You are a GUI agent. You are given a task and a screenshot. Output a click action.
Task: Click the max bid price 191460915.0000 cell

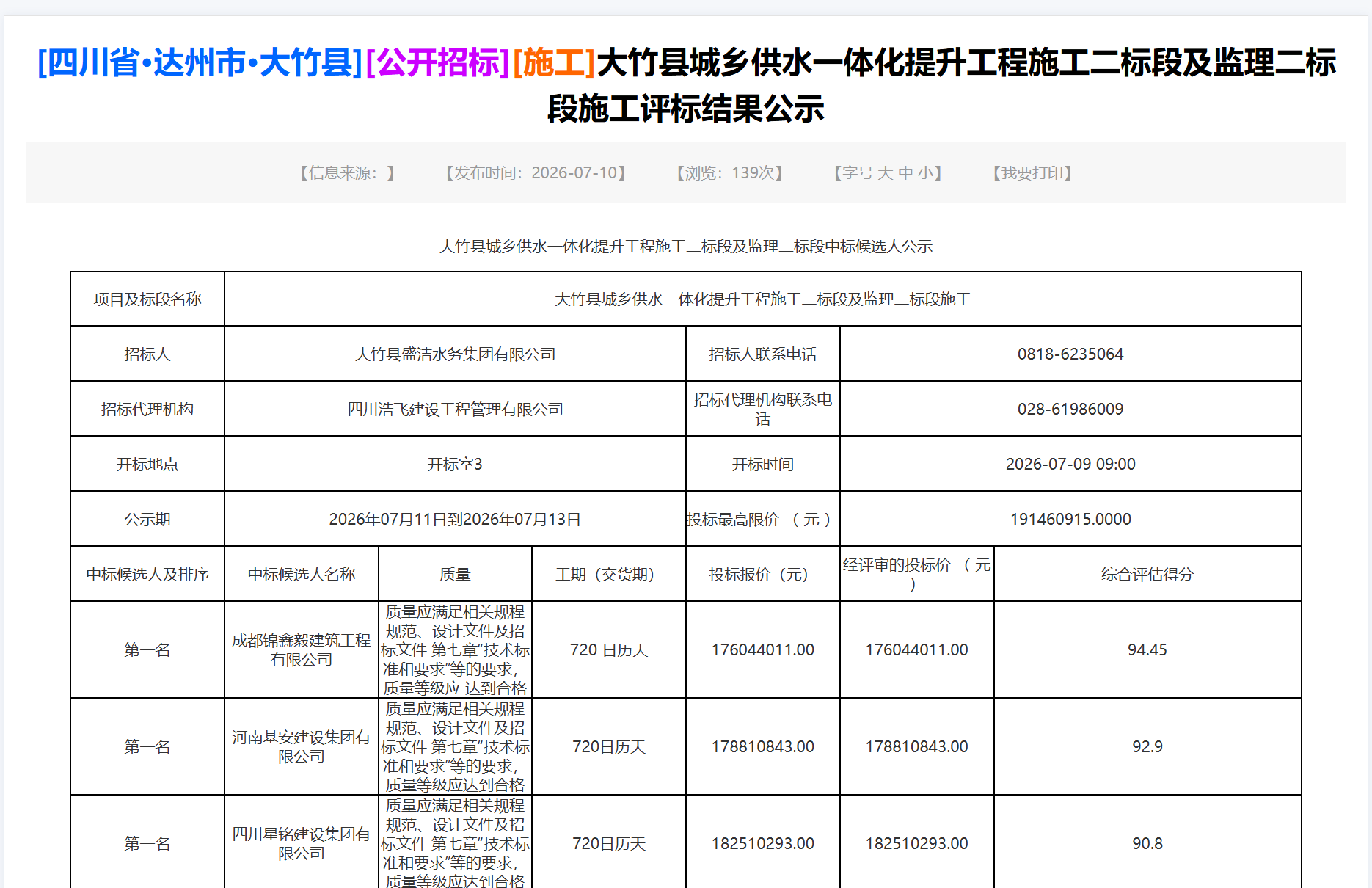(x=1070, y=519)
